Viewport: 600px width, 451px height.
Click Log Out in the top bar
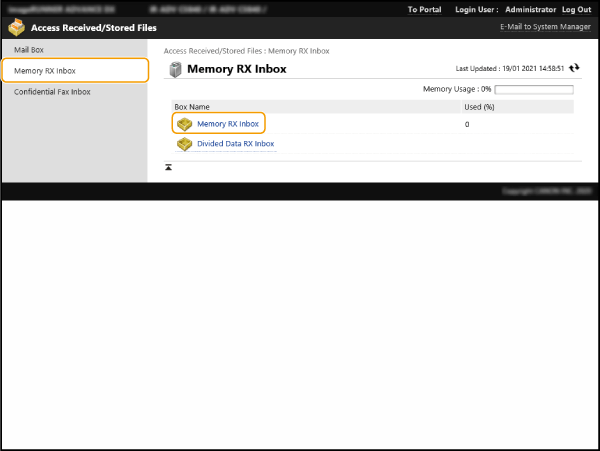[576, 9]
